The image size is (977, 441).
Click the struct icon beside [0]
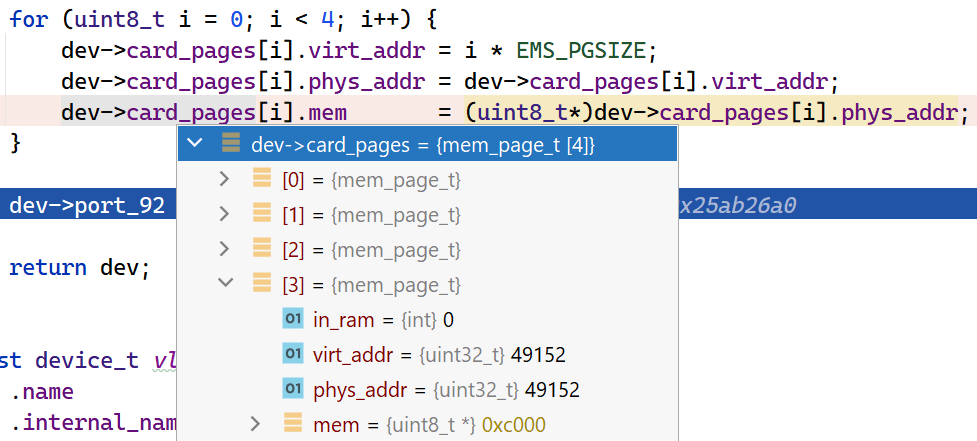click(x=262, y=180)
